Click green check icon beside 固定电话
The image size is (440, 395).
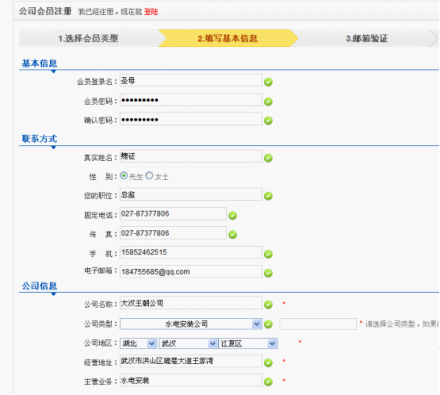pyautogui.click(x=233, y=216)
